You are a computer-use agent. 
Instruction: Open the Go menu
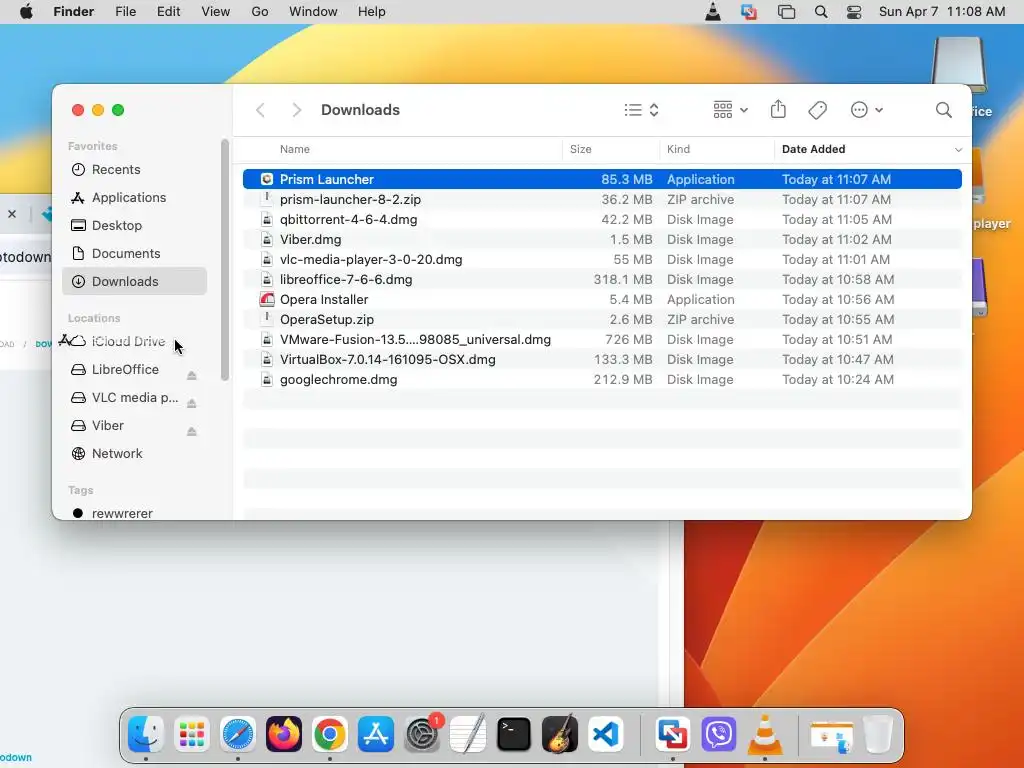[260, 12]
